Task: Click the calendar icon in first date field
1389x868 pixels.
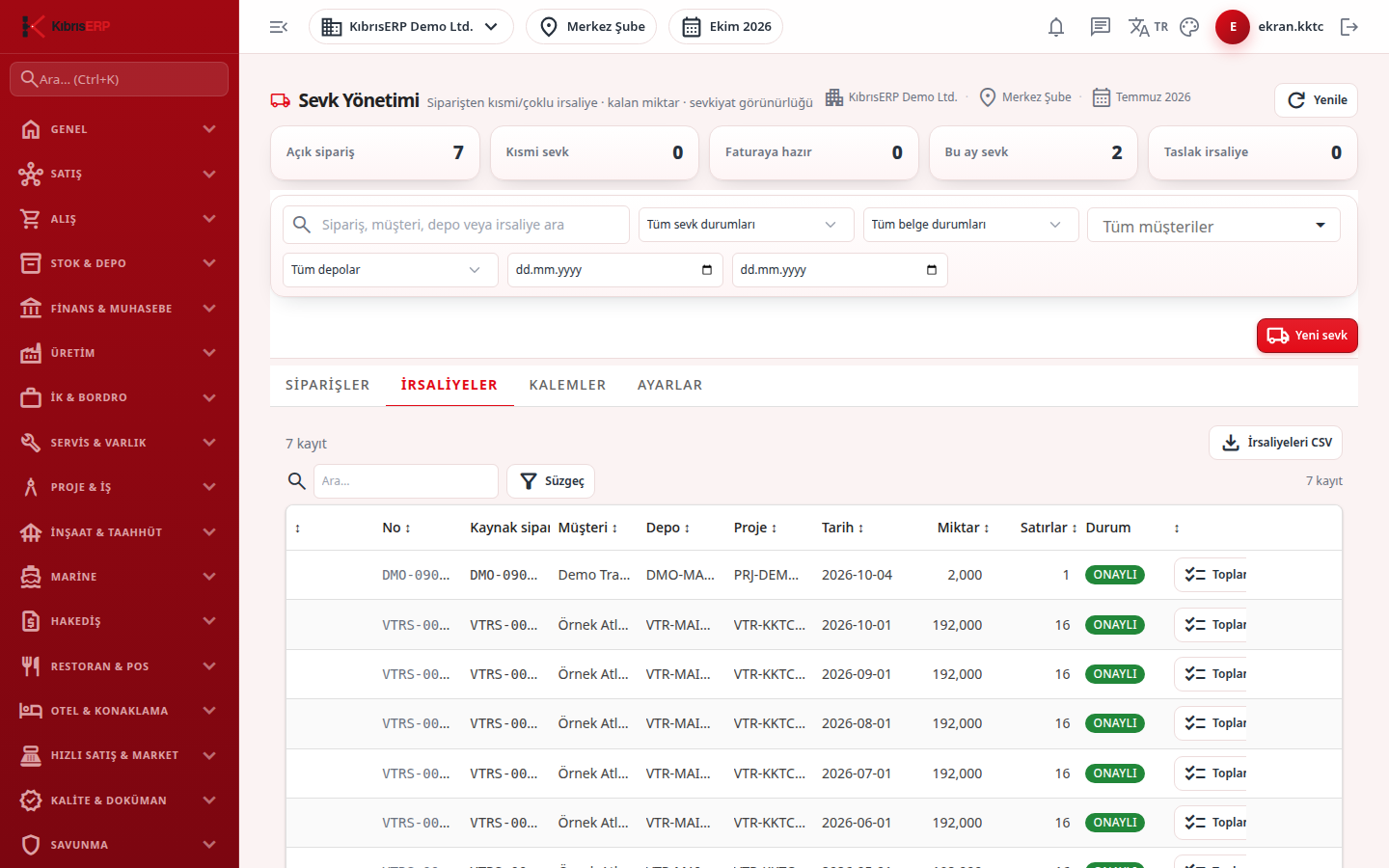Action: point(707,270)
